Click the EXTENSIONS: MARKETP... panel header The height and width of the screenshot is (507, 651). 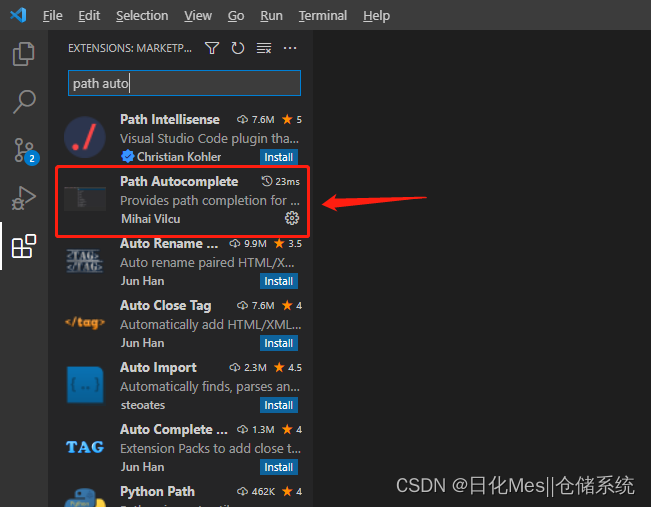tap(130, 48)
